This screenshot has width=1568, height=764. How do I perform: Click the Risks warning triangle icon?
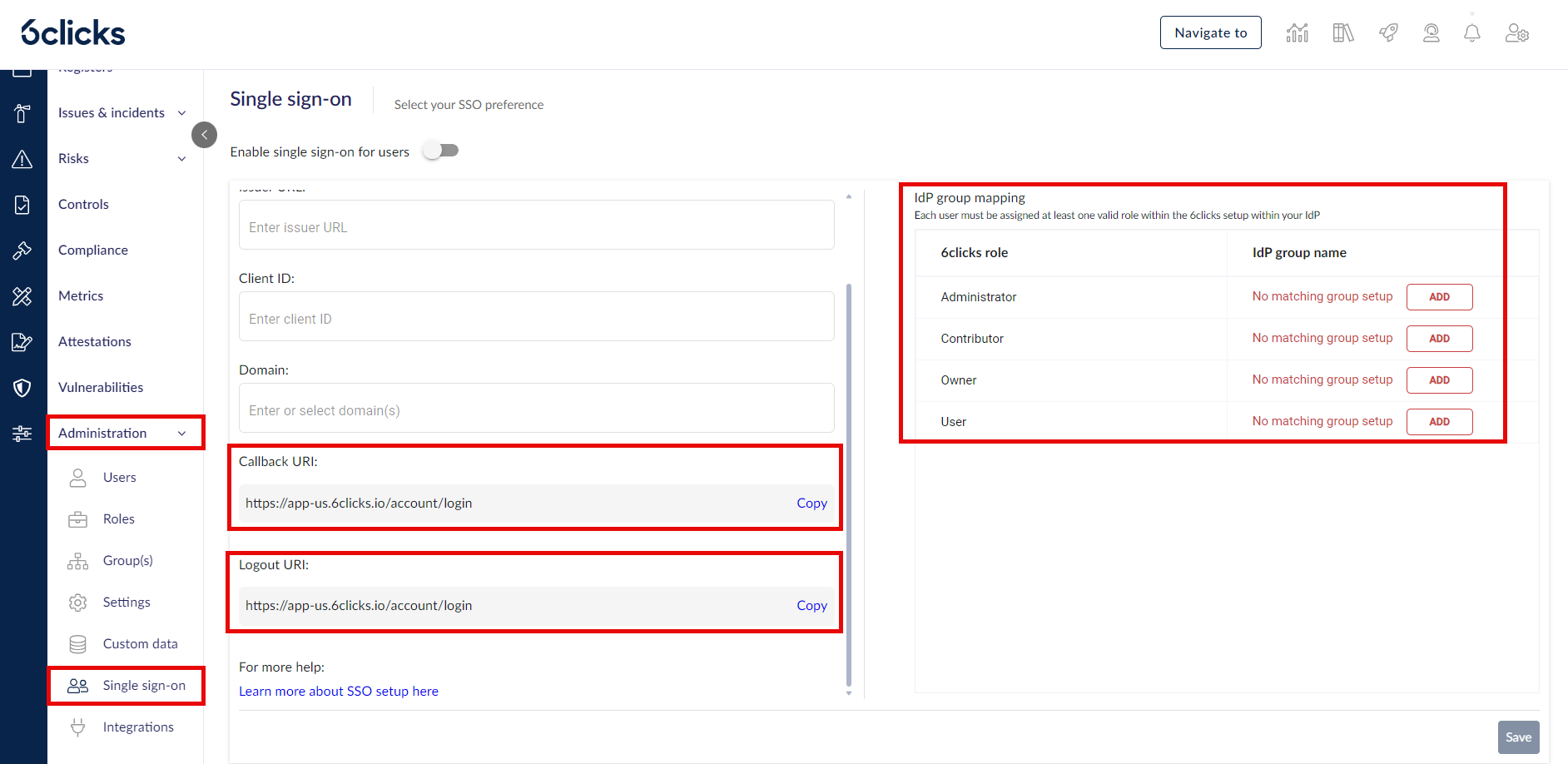coord(22,159)
